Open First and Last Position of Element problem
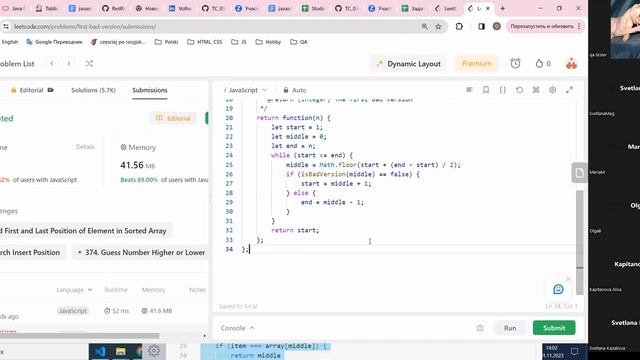 85,231
